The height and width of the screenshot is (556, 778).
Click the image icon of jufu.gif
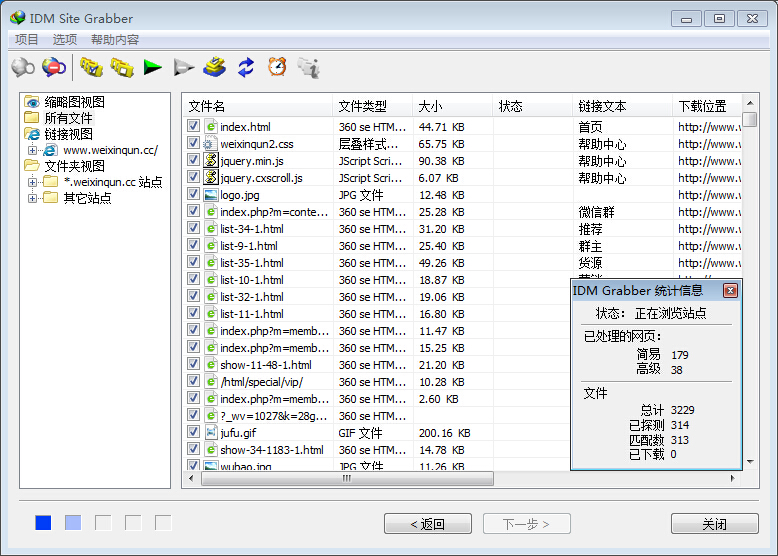tap(211, 432)
